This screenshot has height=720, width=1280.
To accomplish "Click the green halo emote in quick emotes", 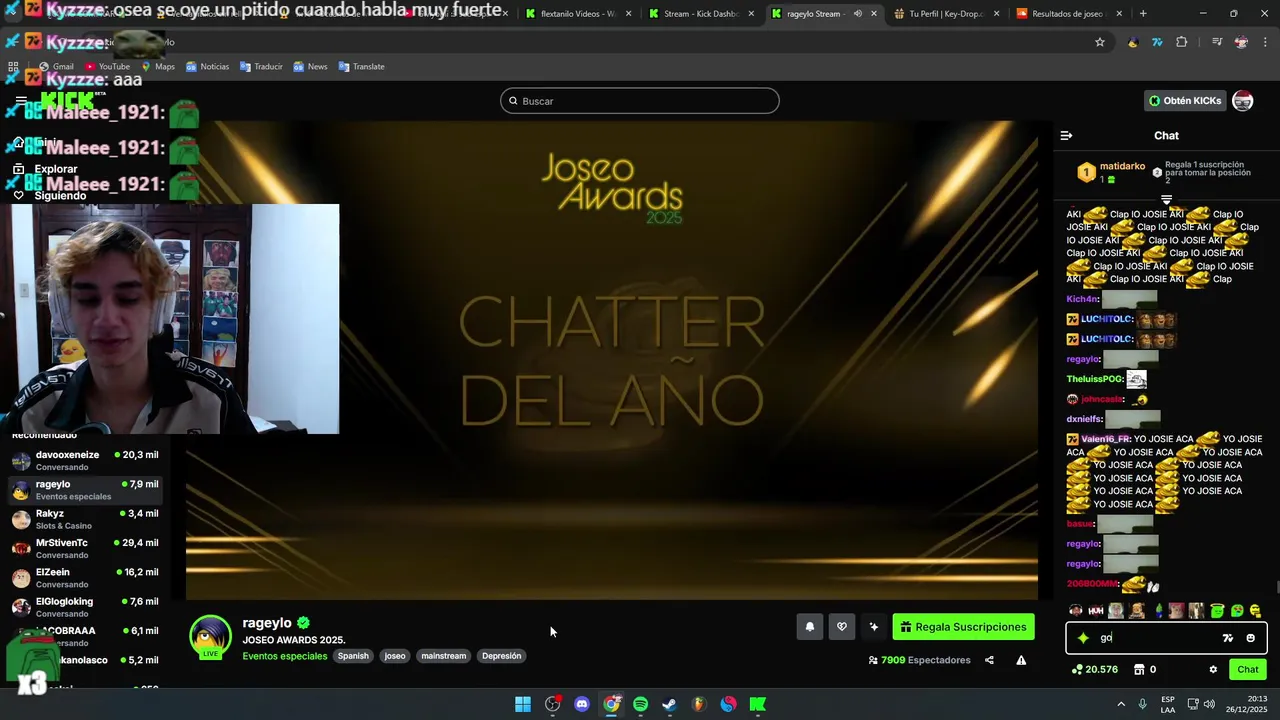I will pyautogui.click(x=1217, y=611).
